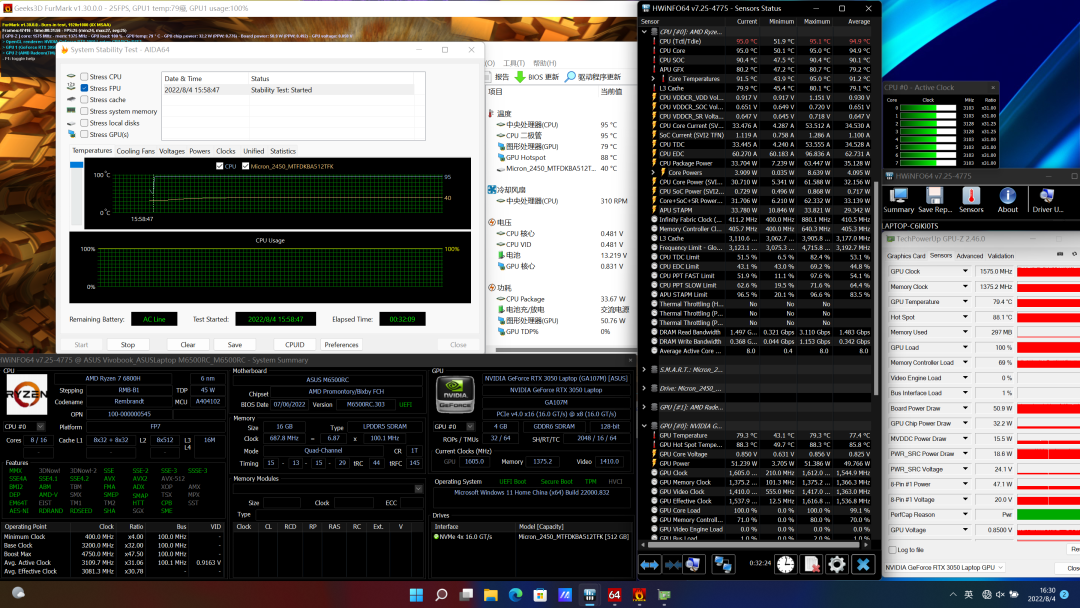Click the driver update magnifier icon
The width and height of the screenshot is (1080, 608).
(570, 77)
